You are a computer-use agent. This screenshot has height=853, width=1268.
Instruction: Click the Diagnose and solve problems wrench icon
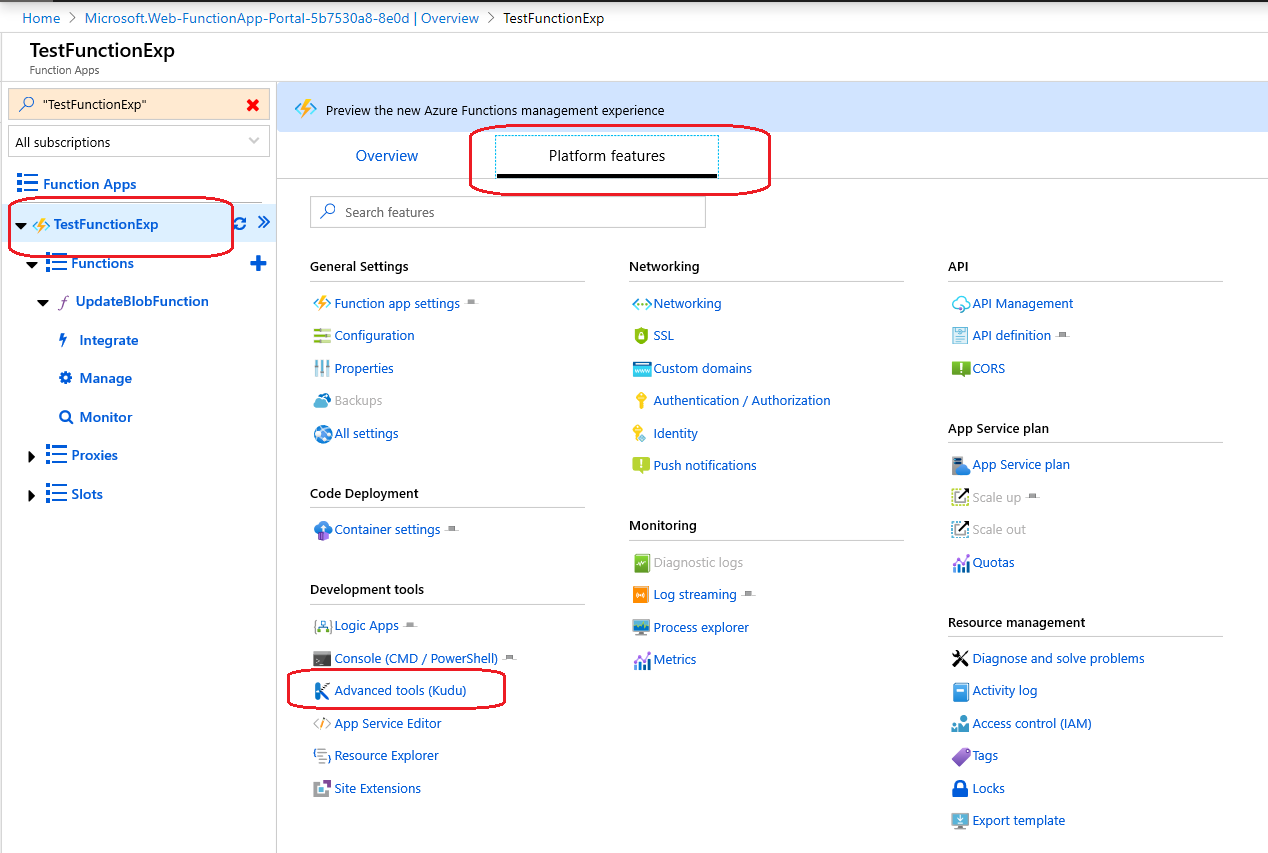(x=960, y=659)
